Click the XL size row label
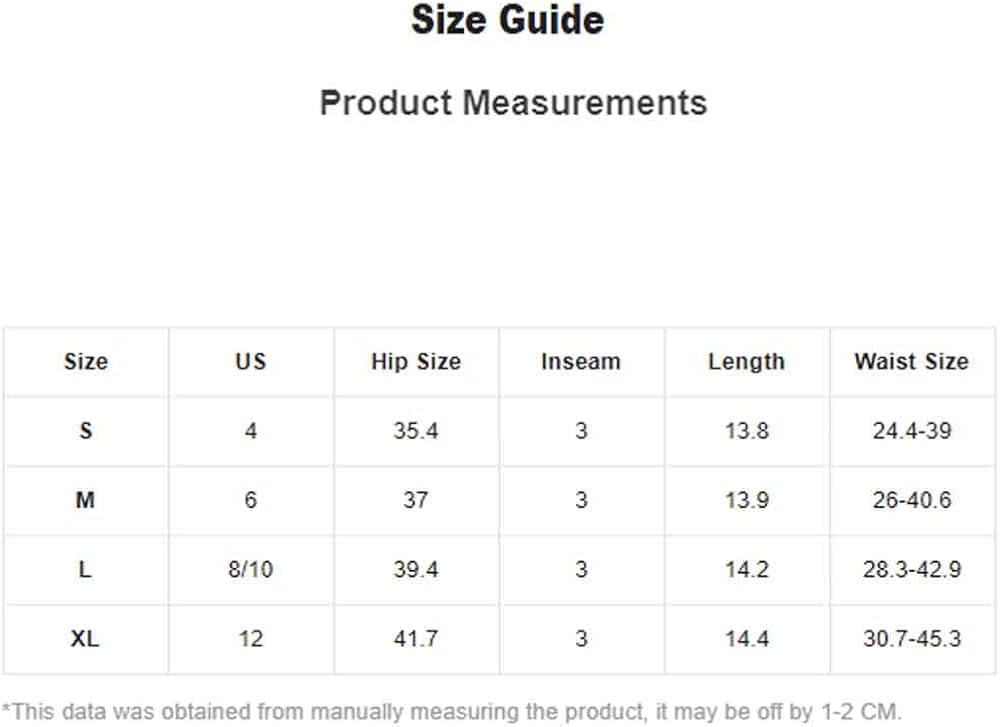Viewport: 1000px width, 727px height. click(x=85, y=638)
